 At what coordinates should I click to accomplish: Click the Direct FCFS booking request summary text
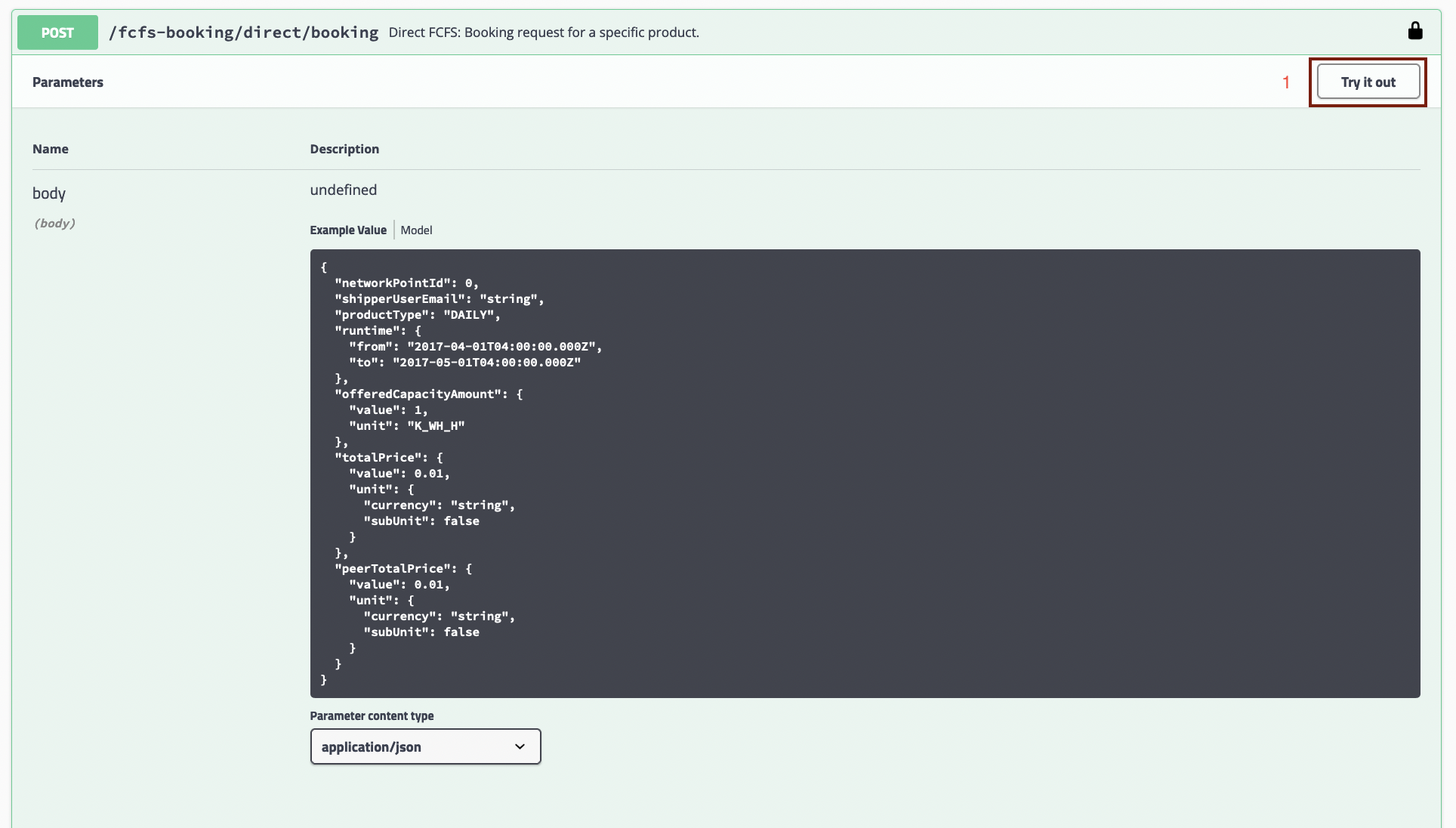544,32
